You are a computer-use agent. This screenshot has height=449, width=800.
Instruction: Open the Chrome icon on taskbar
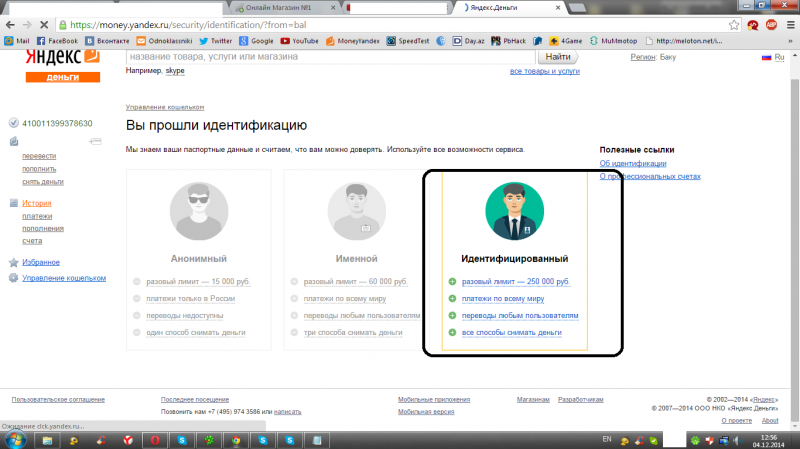tap(236, 440)
